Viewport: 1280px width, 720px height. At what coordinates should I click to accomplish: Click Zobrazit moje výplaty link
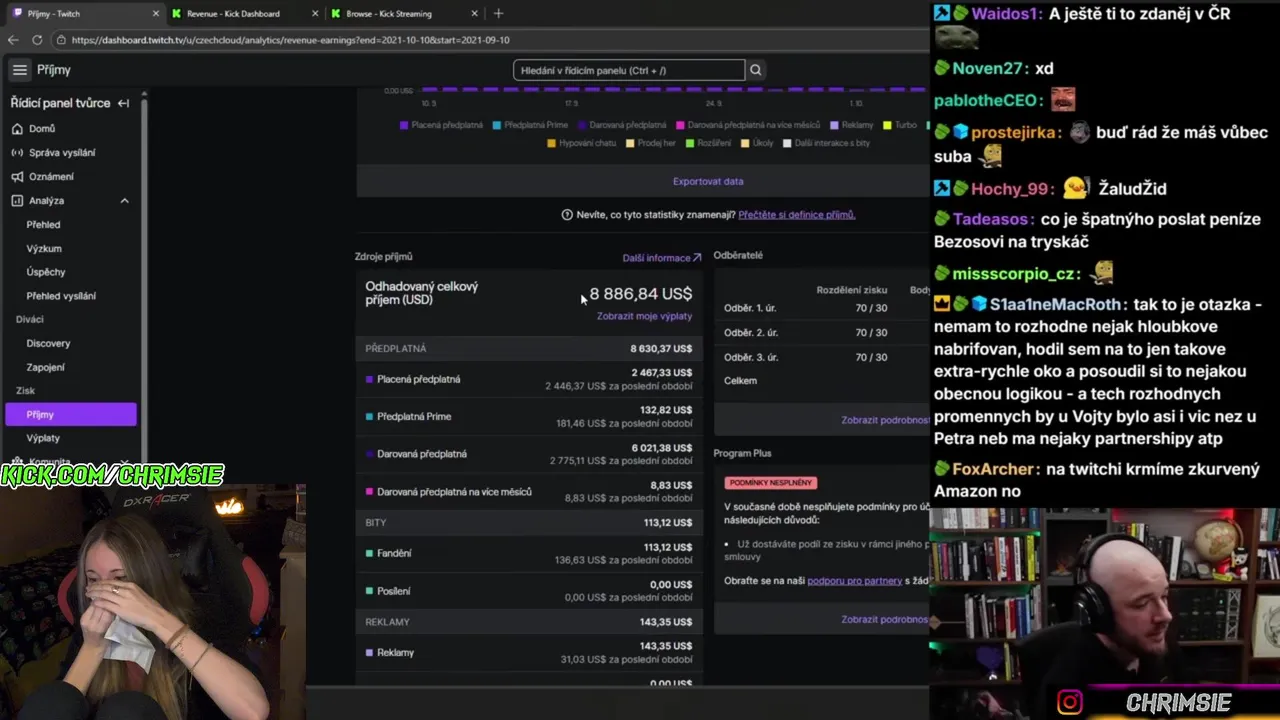(x=644, y=316)
